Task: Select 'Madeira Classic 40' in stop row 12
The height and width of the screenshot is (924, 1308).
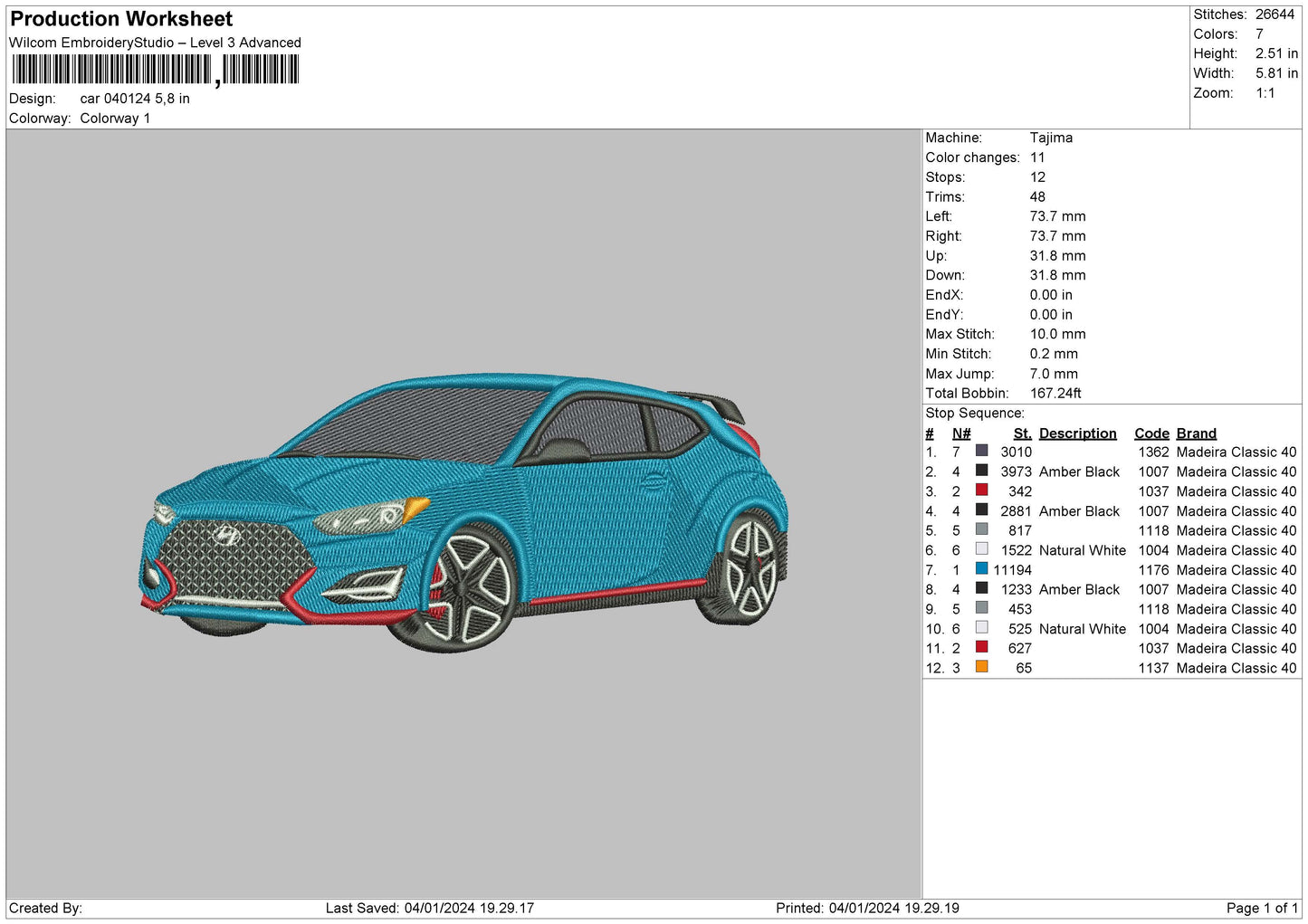Action: pyautogui.click(x=1236, y=669)
